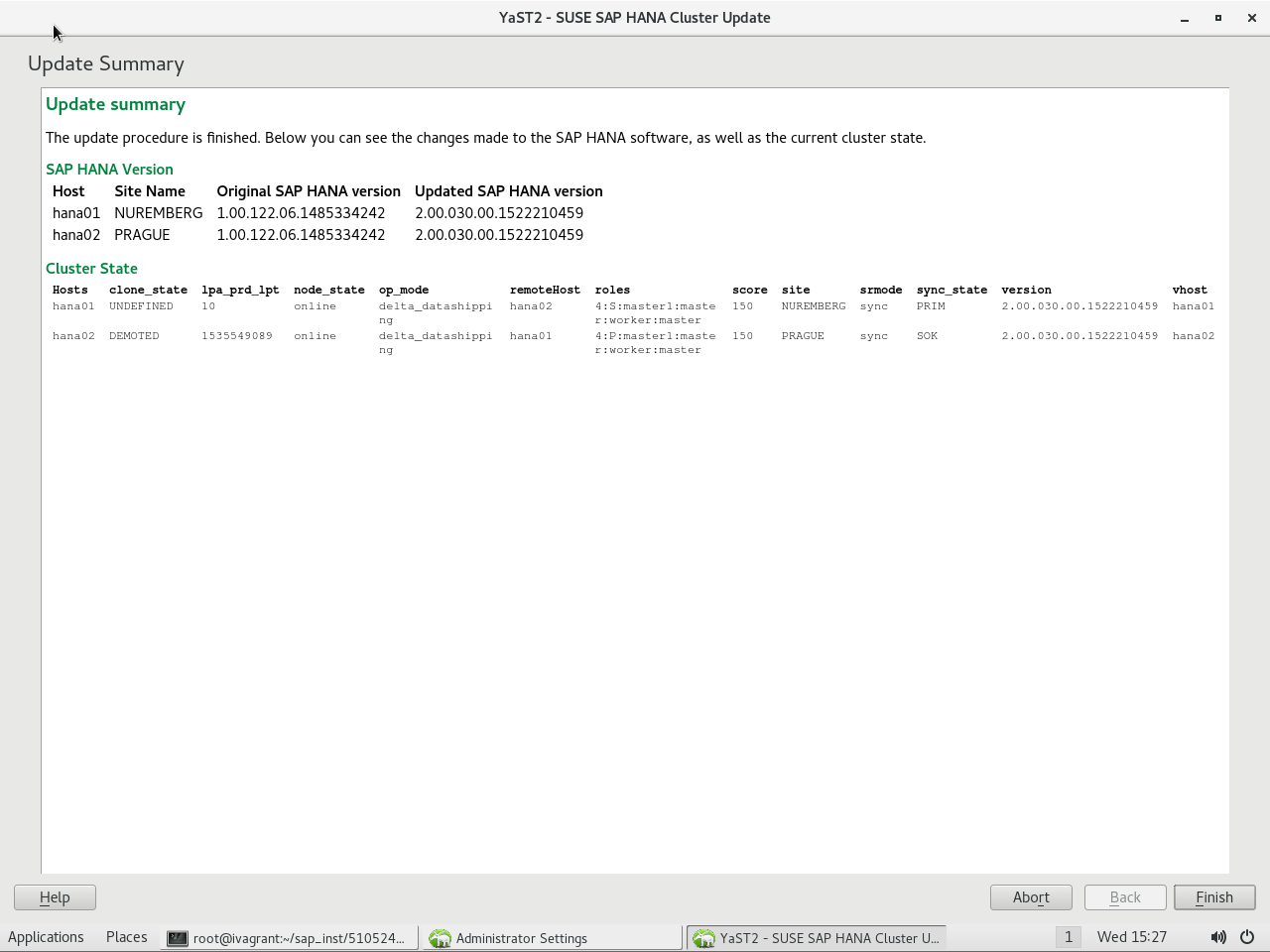Click hana01 row in Cluster State table
This screenshot has width=1270, height=952.
[73, 306]
